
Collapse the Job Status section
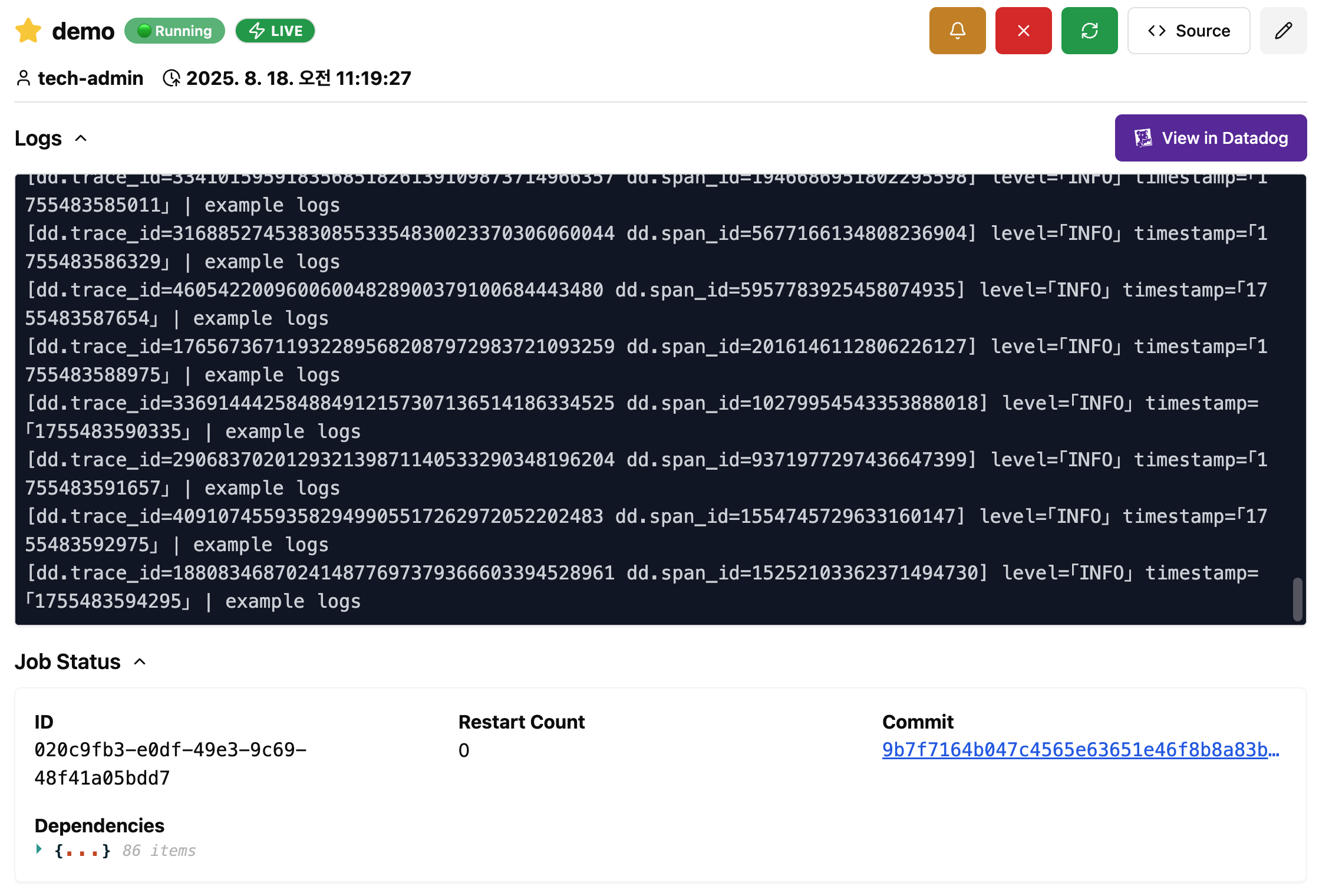click(140, 662)
